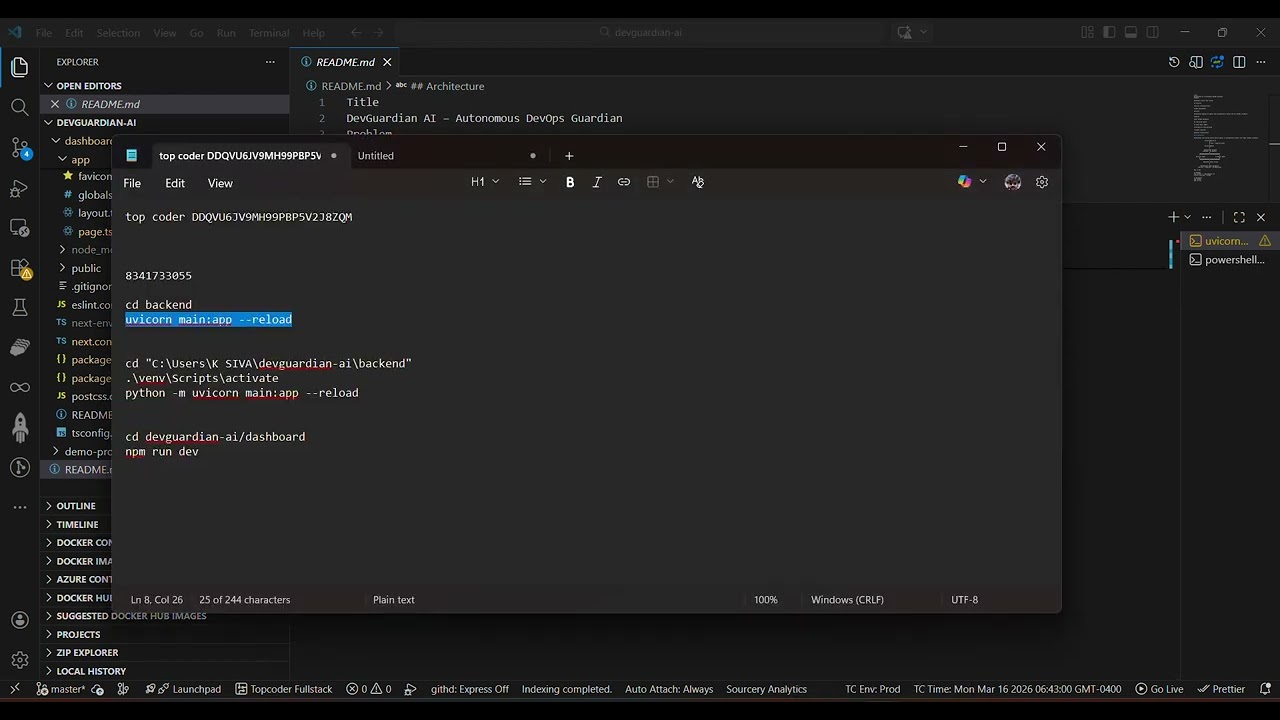
Task: Open the Notepad account profile picture
Action: pos(1013,182)
